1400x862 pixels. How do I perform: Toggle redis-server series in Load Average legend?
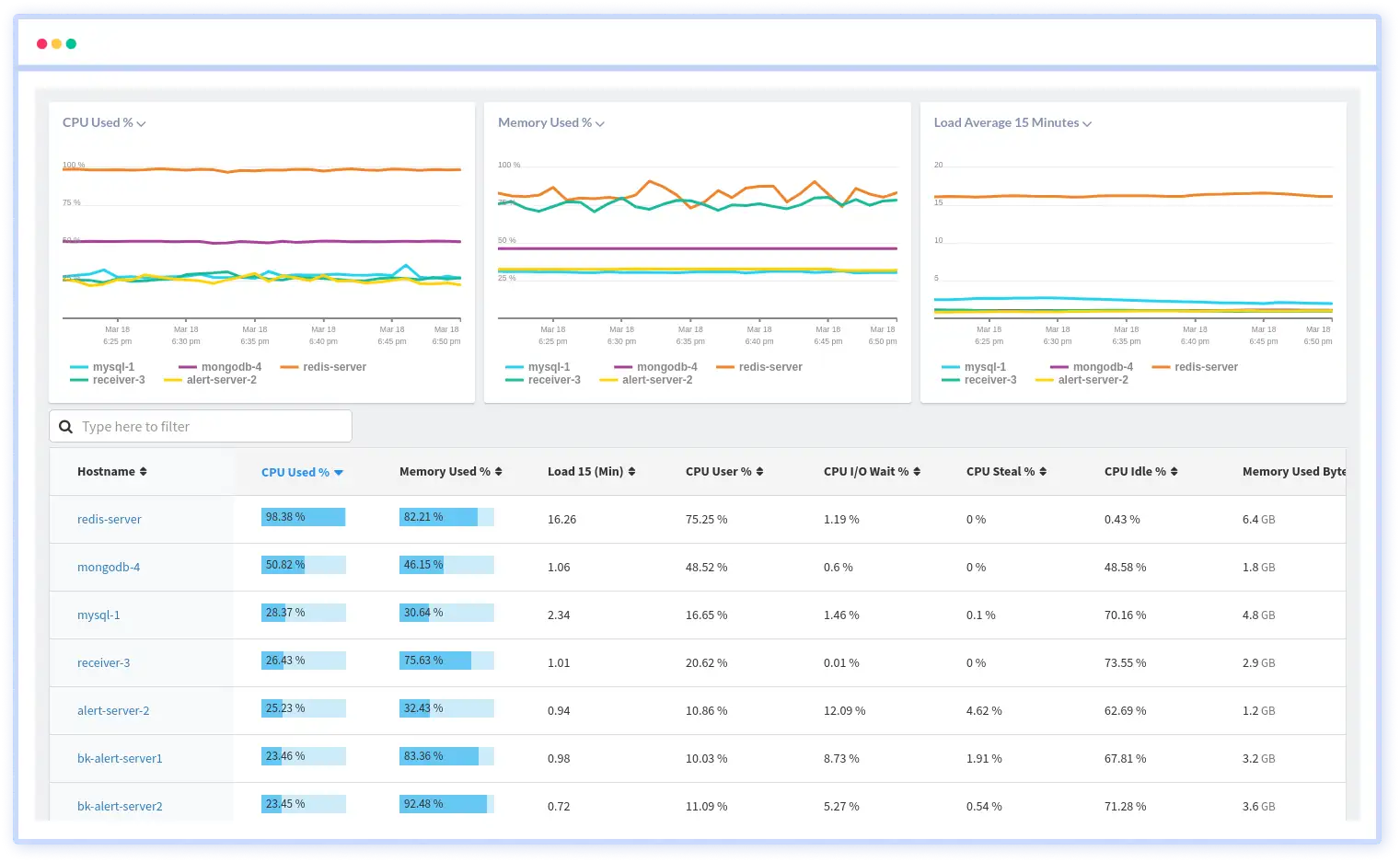click(x=1195, y=367)
